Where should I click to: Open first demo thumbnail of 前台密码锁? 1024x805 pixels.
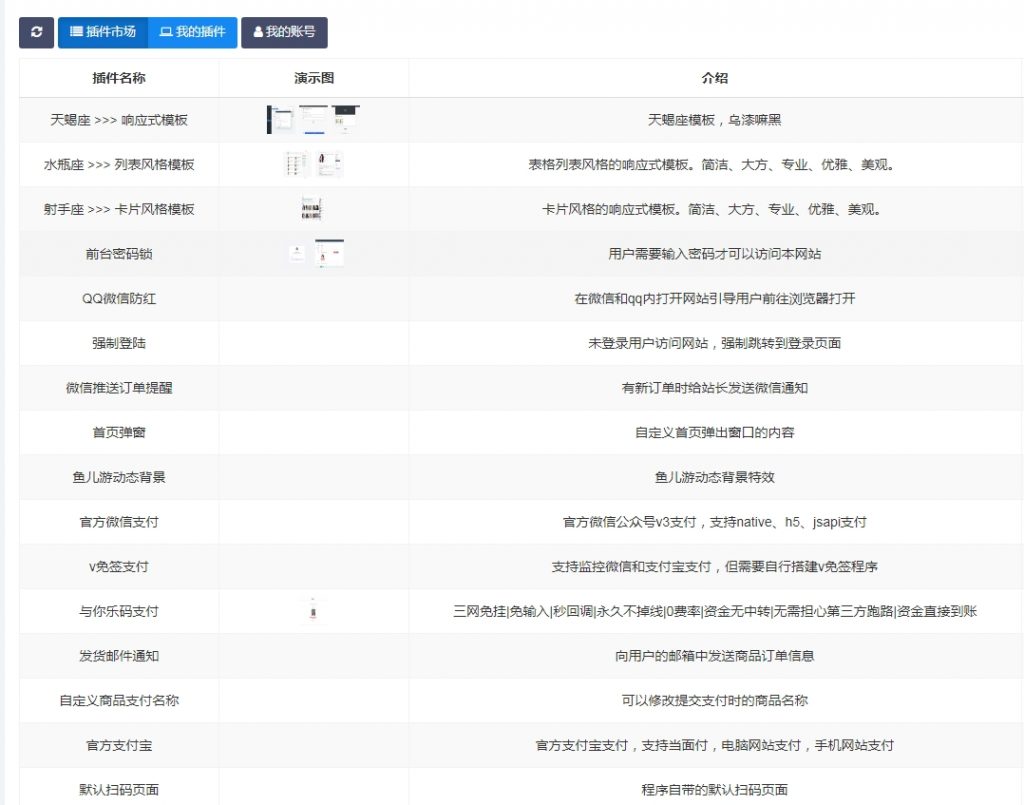[x=297, y=254]
